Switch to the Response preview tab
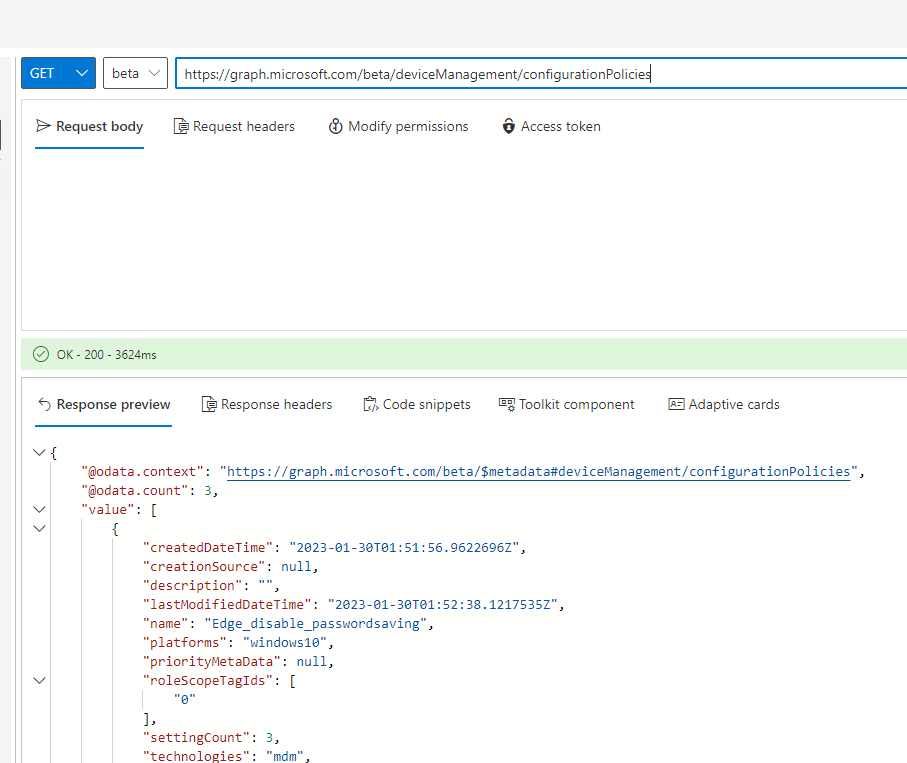The width and height of the screenshot is (907, 763). point(104,404)
